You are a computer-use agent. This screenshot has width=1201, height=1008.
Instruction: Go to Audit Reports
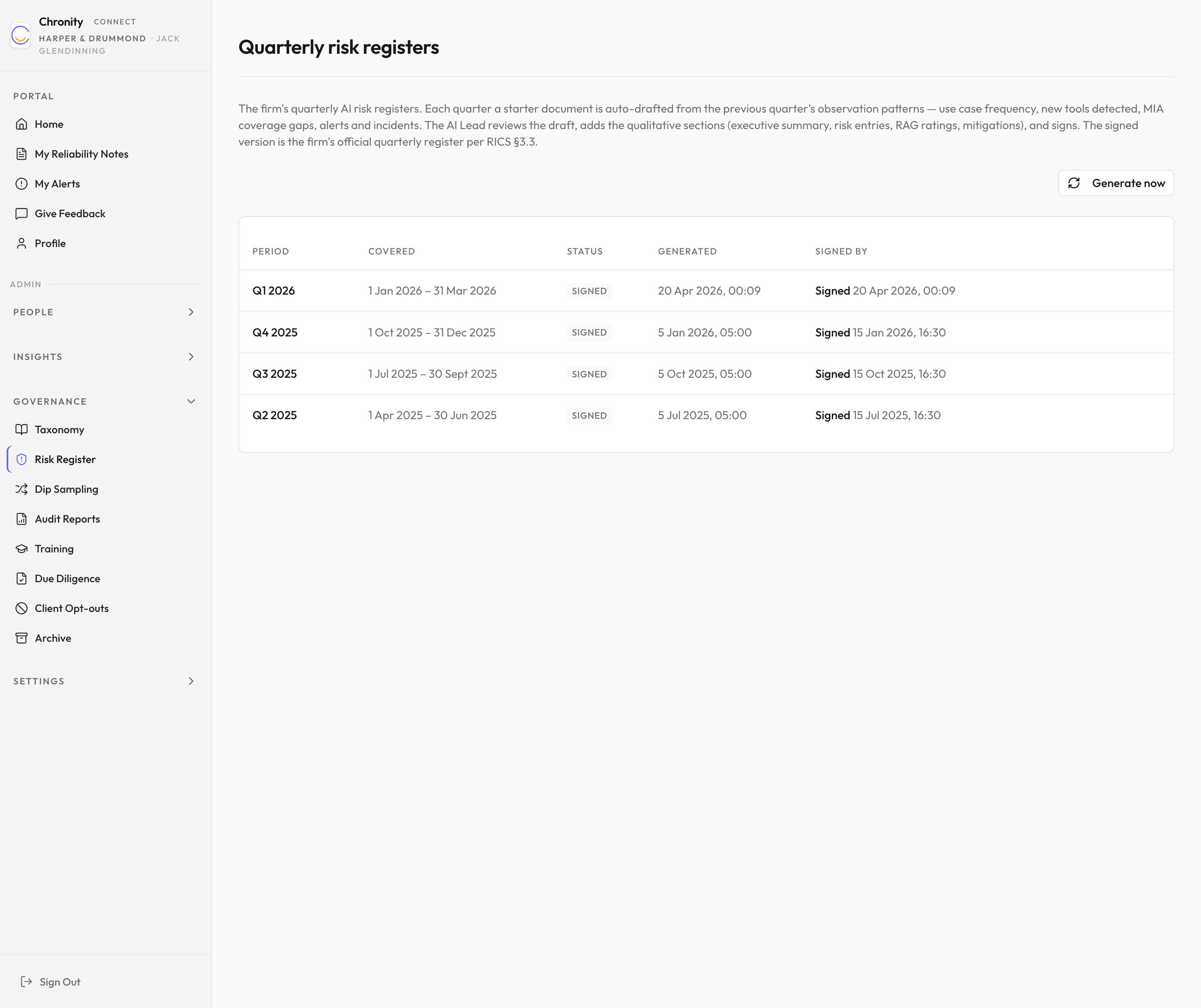(67, 519)
